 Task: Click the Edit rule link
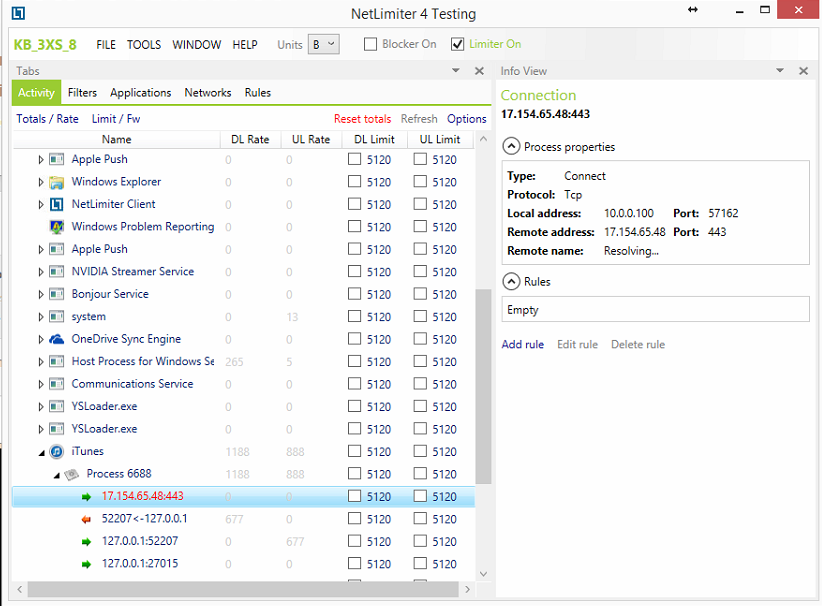577,344
